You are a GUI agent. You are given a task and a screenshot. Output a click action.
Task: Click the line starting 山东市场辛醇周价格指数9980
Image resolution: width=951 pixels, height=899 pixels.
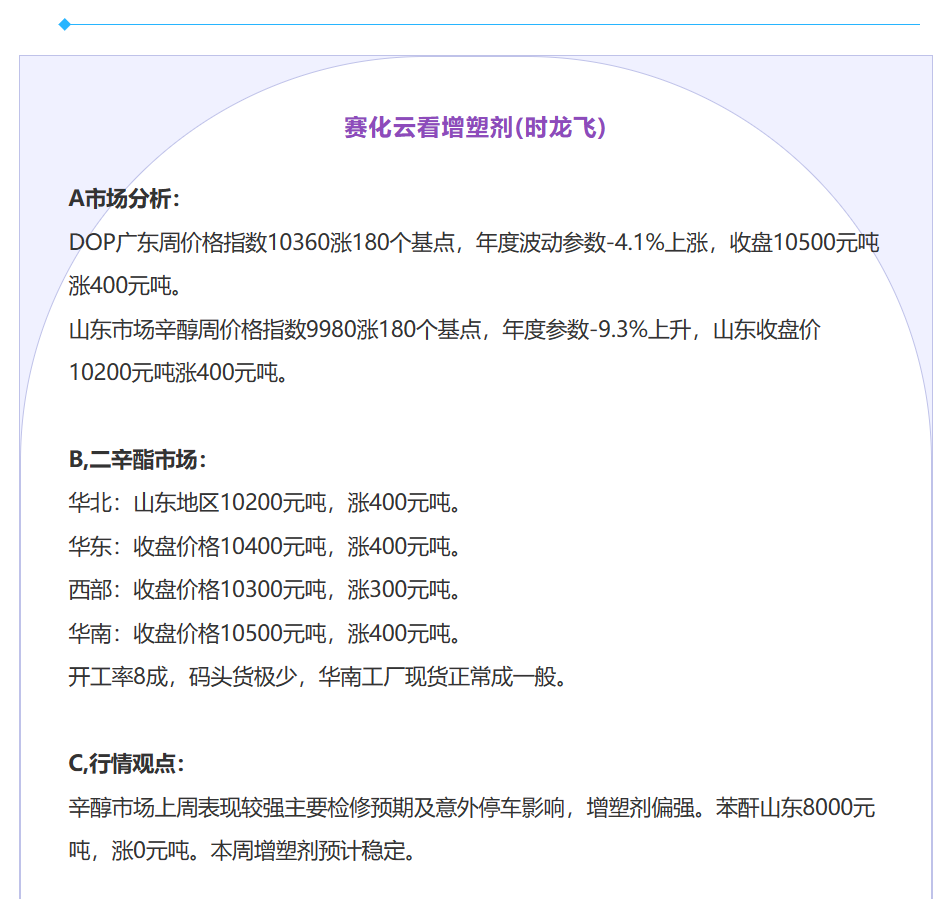(445, 329)
